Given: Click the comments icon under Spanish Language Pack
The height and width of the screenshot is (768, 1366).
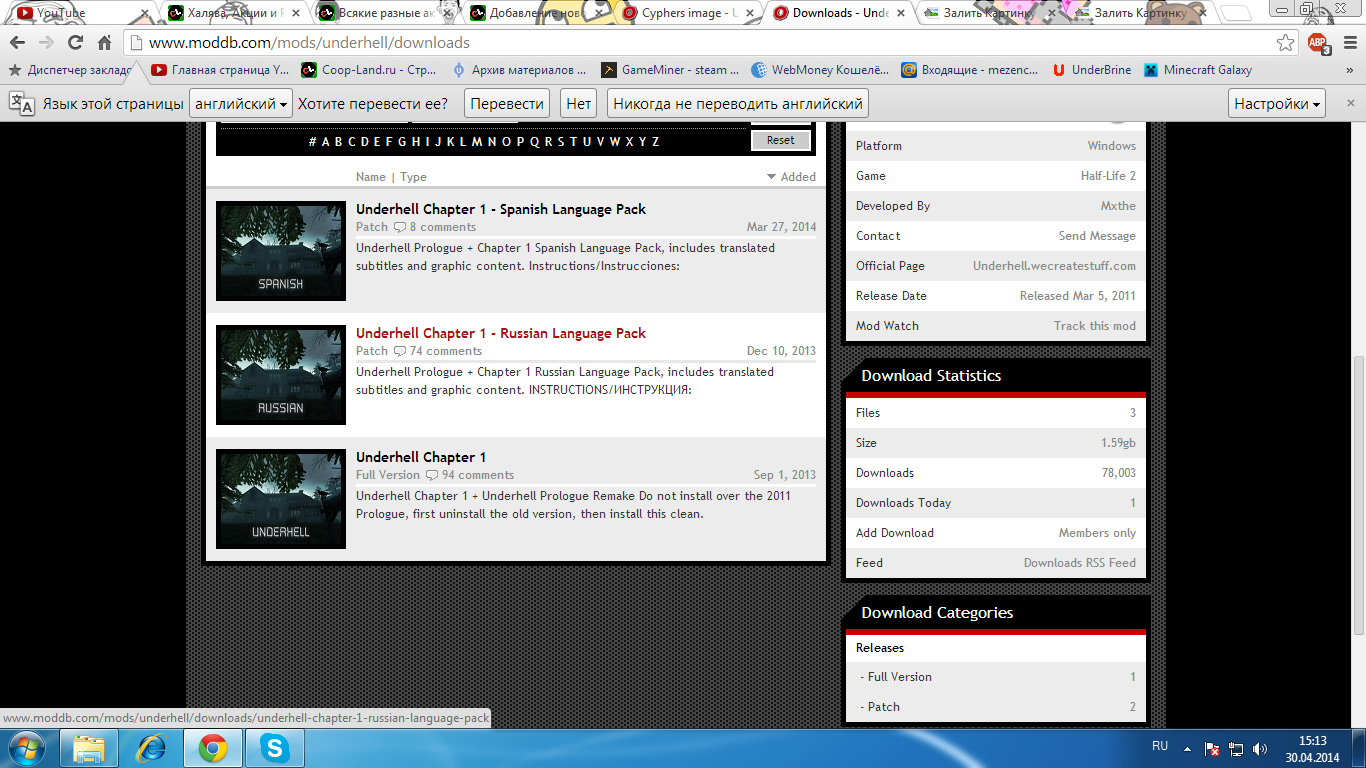Looking at the screenshot, I should [400, 227].
